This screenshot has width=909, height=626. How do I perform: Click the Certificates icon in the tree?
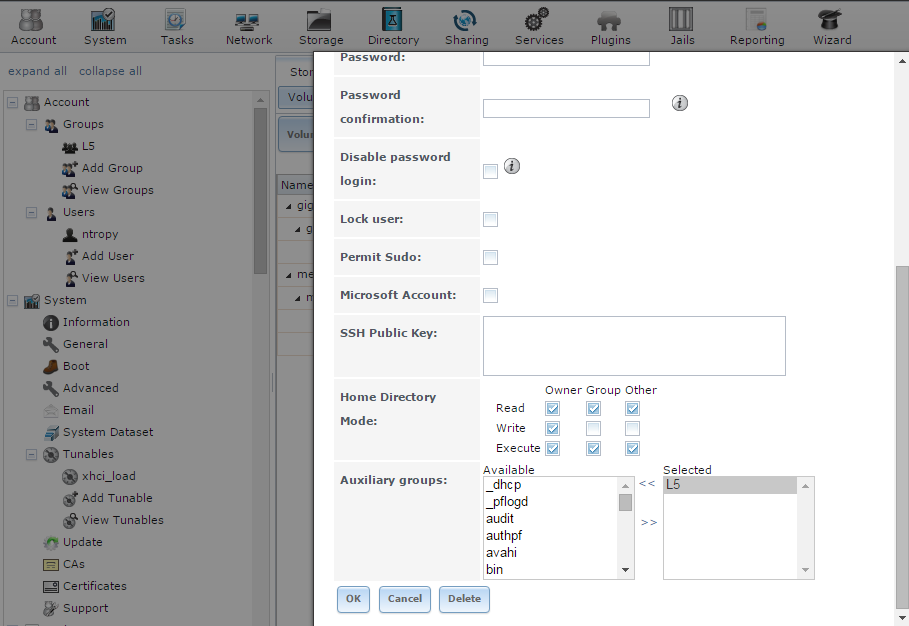(51, 587)
